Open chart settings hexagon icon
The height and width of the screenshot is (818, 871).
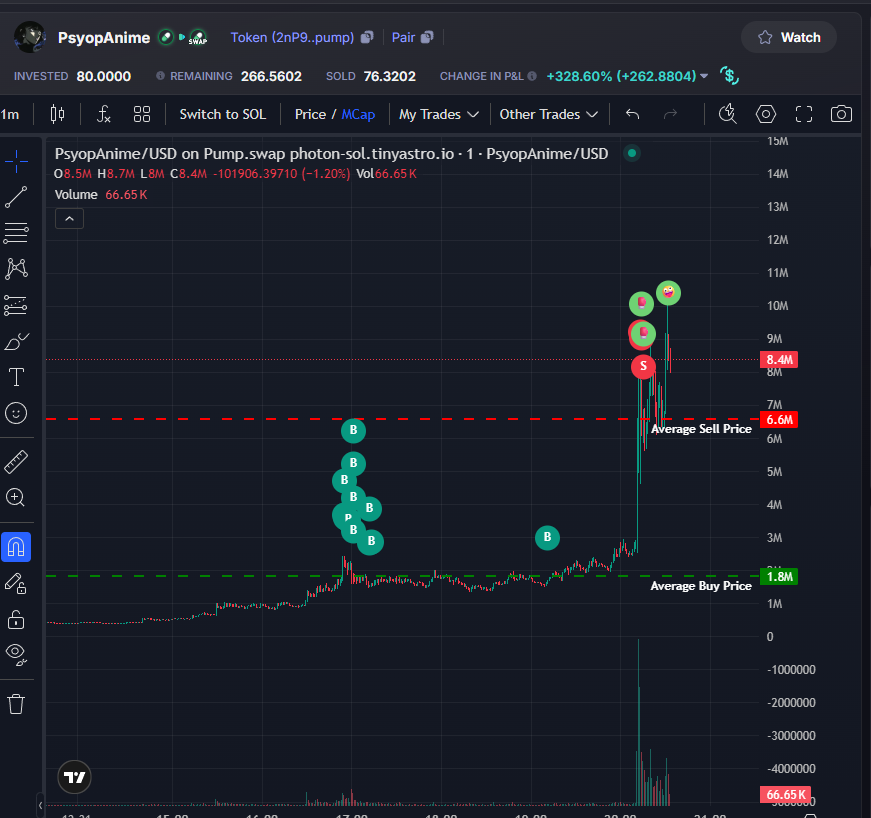[766, 114]
